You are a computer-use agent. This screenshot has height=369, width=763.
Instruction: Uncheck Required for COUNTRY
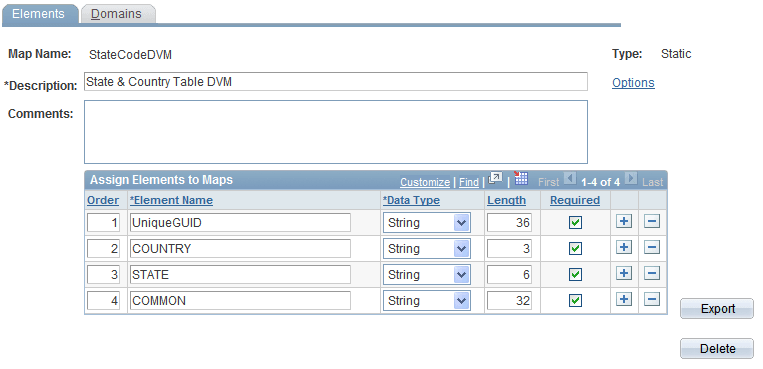575,248
